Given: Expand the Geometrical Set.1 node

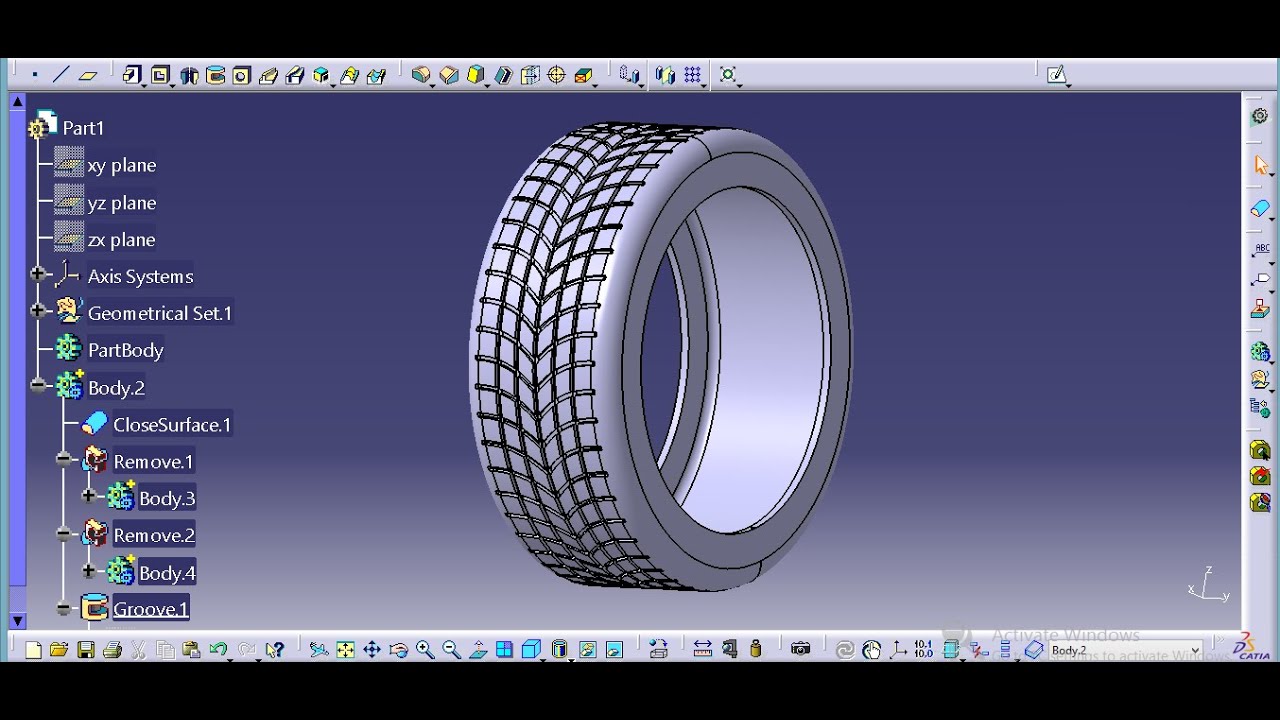Looking at the screenshot, I should tap(38, 311).
